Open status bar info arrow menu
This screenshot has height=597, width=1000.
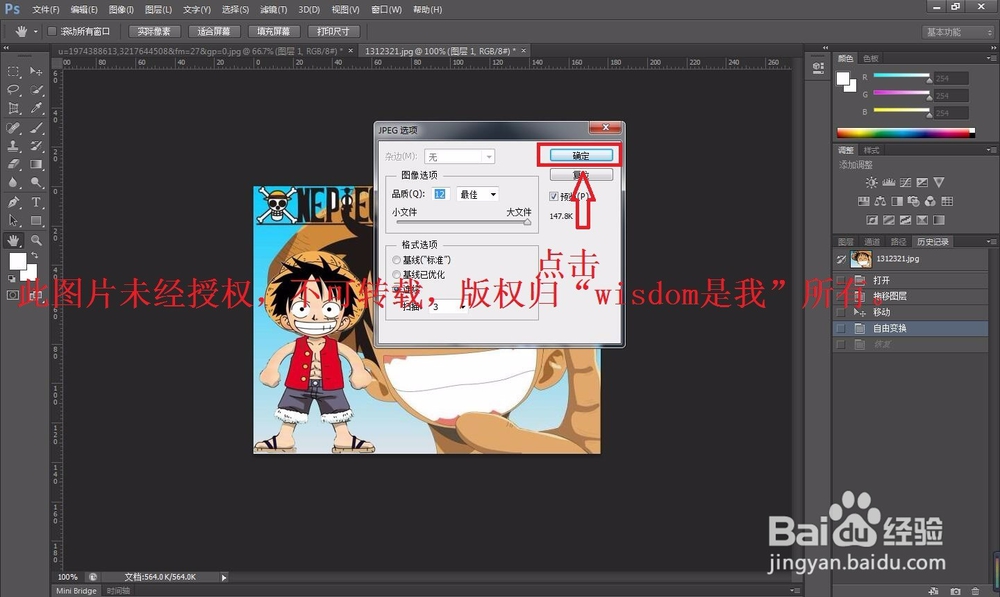click(224, 577)
